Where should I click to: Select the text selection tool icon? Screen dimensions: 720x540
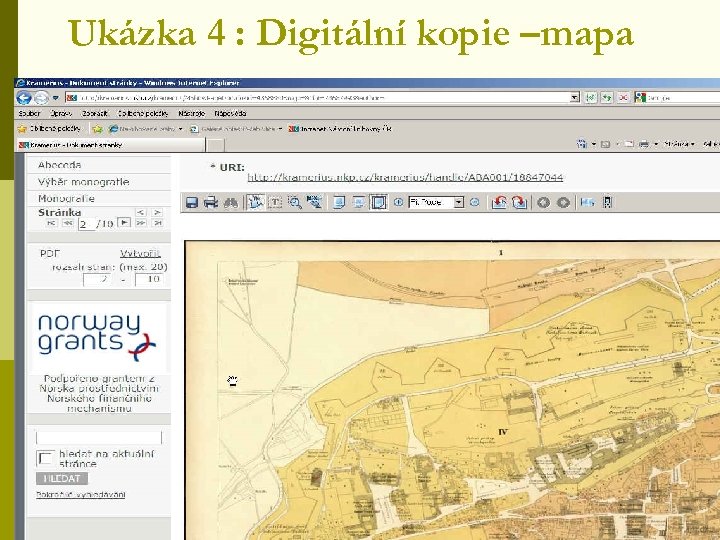click(x=275, y=202)
